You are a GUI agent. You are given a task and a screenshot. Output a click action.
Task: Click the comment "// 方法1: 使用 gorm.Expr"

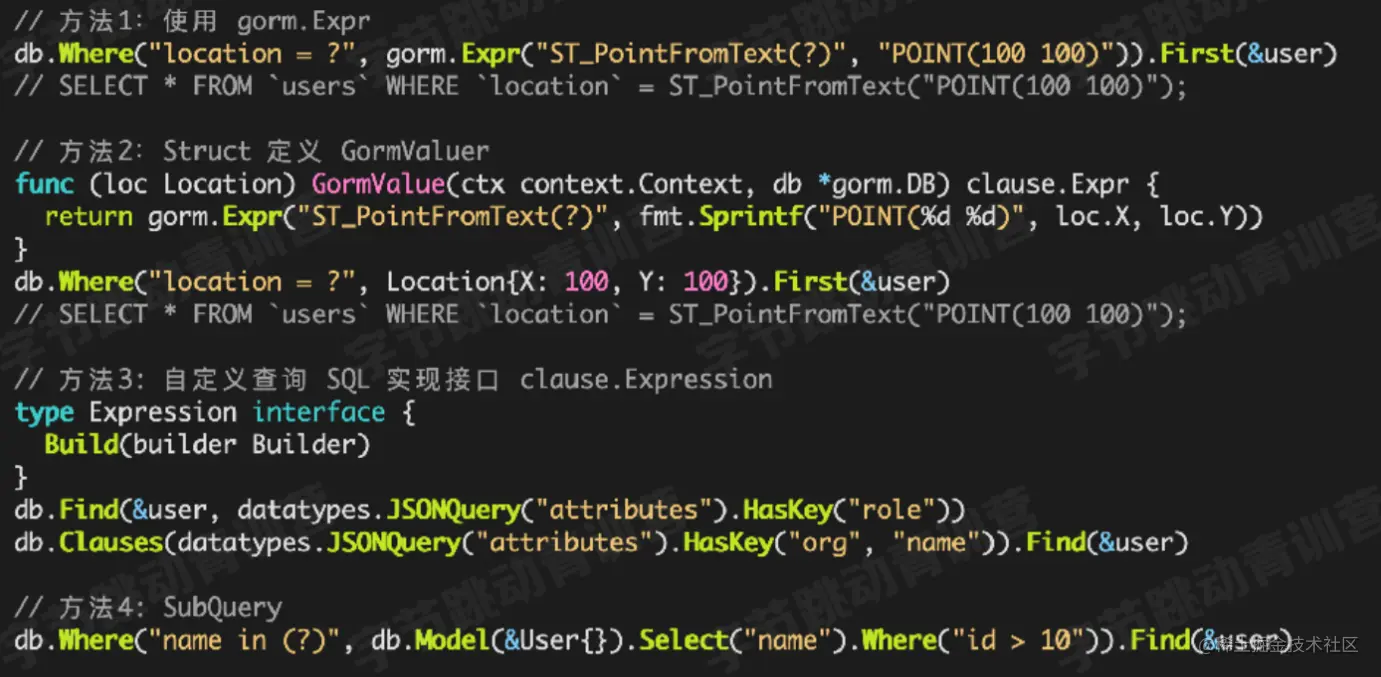pos(192,21)
